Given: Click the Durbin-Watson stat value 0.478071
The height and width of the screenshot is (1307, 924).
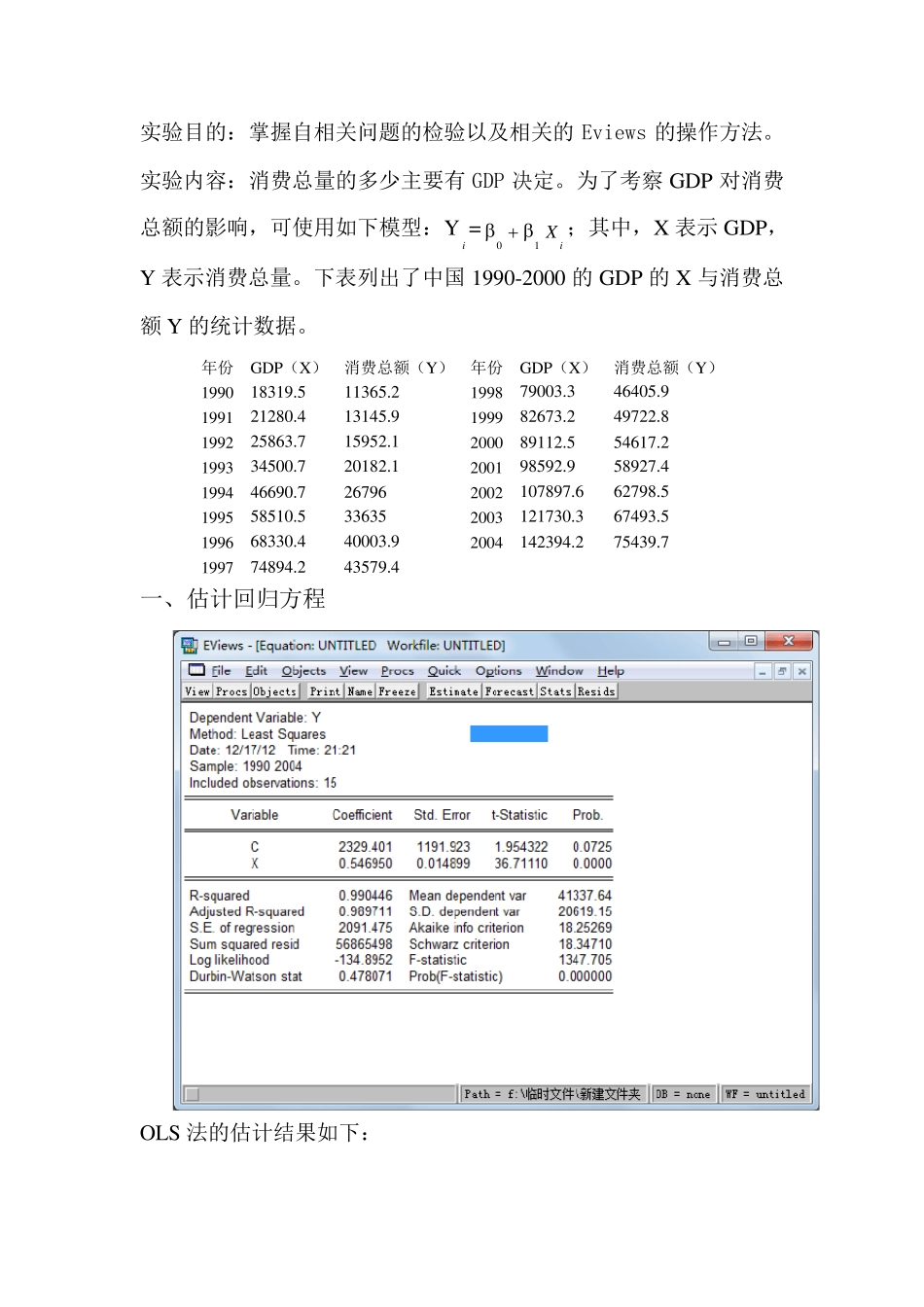Looking at the screenshot, I should (366, 976).
